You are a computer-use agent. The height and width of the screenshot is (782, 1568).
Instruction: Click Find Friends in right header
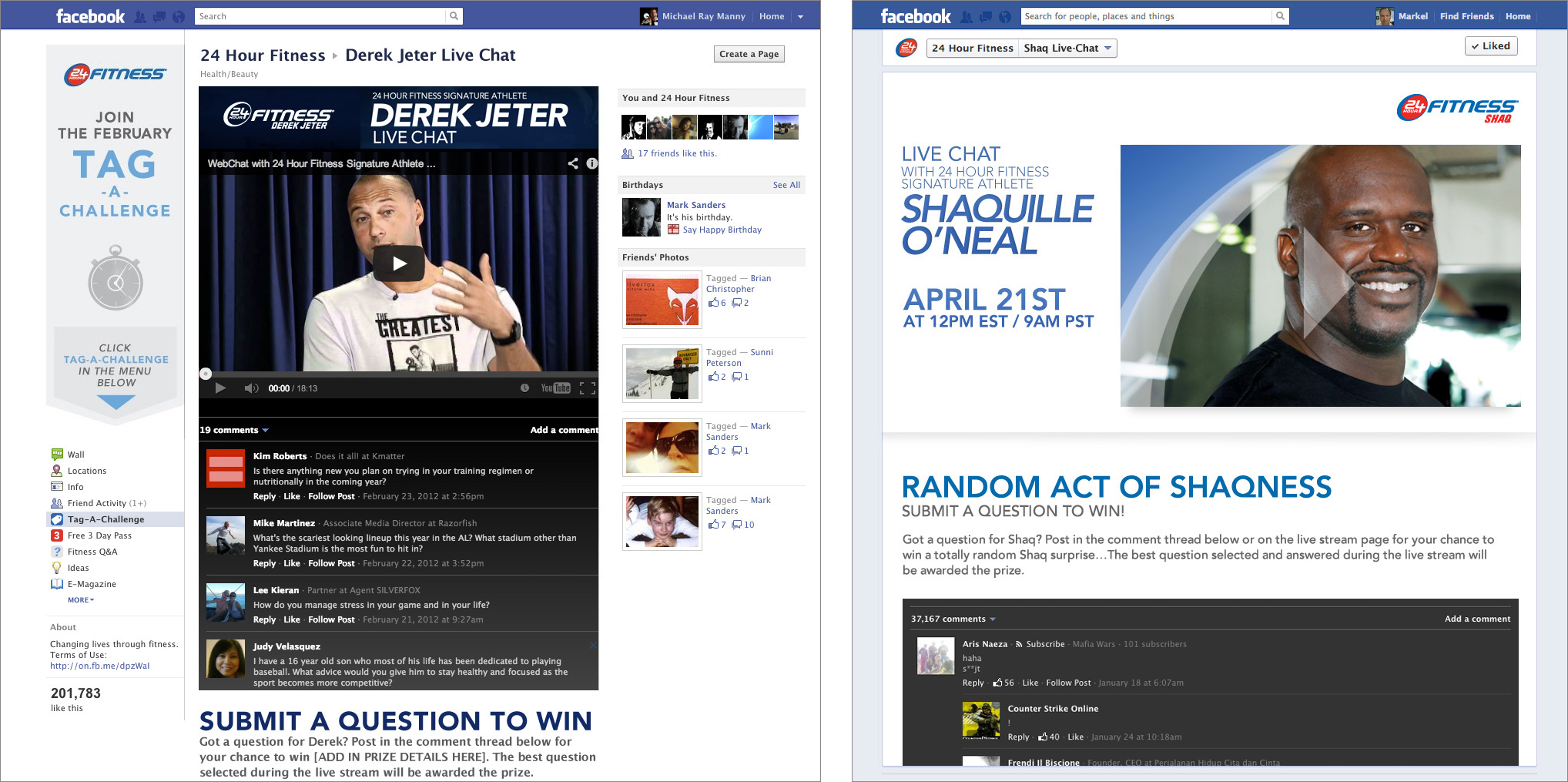coord(1466,16)
